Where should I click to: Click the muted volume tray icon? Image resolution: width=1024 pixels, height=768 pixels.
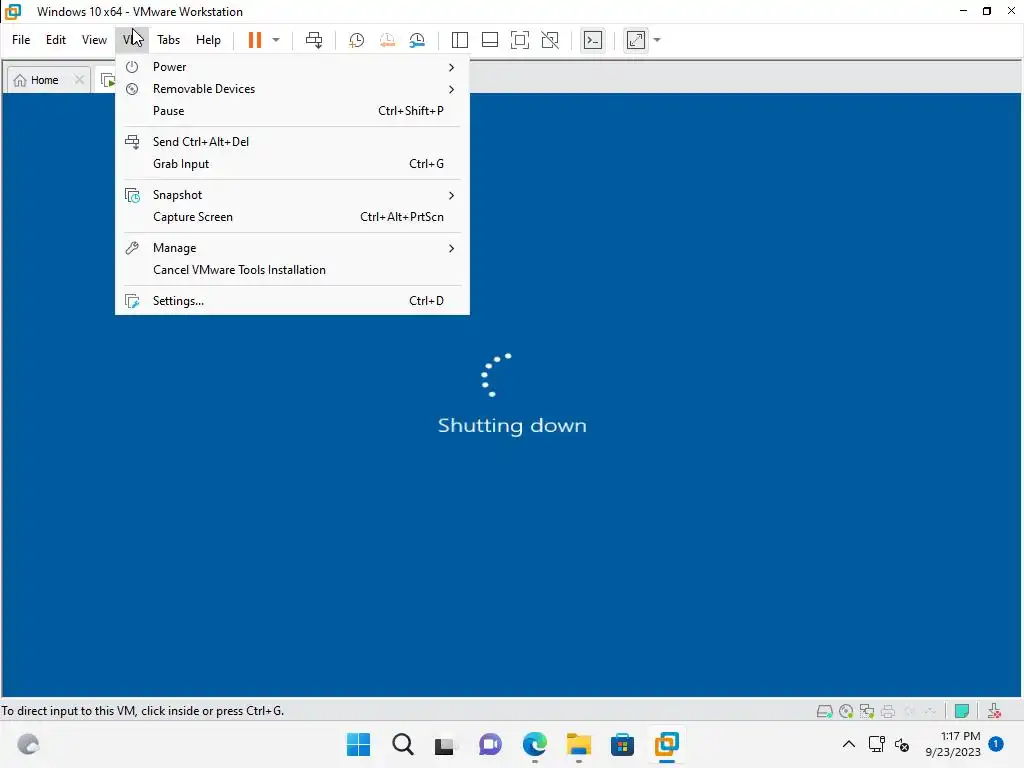coord(902,744)
